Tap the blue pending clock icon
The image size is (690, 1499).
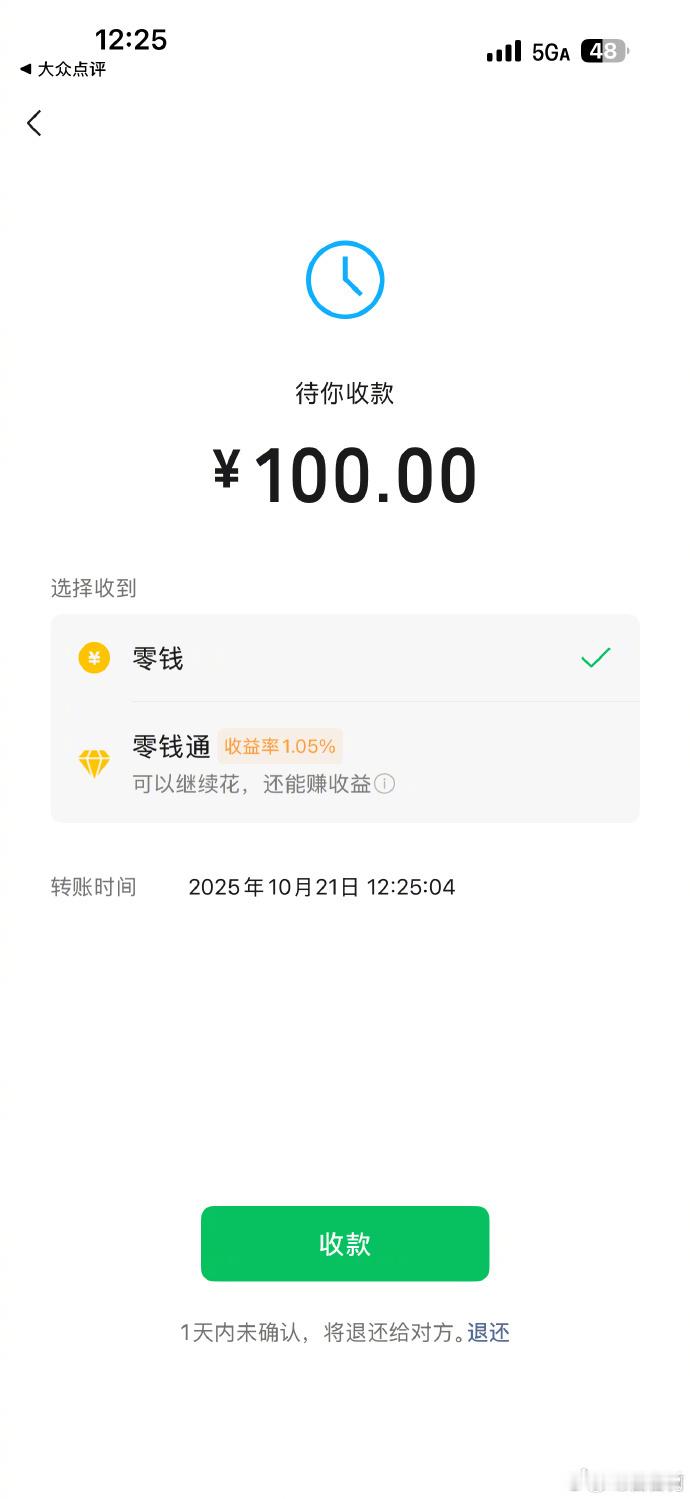[345, 280]
